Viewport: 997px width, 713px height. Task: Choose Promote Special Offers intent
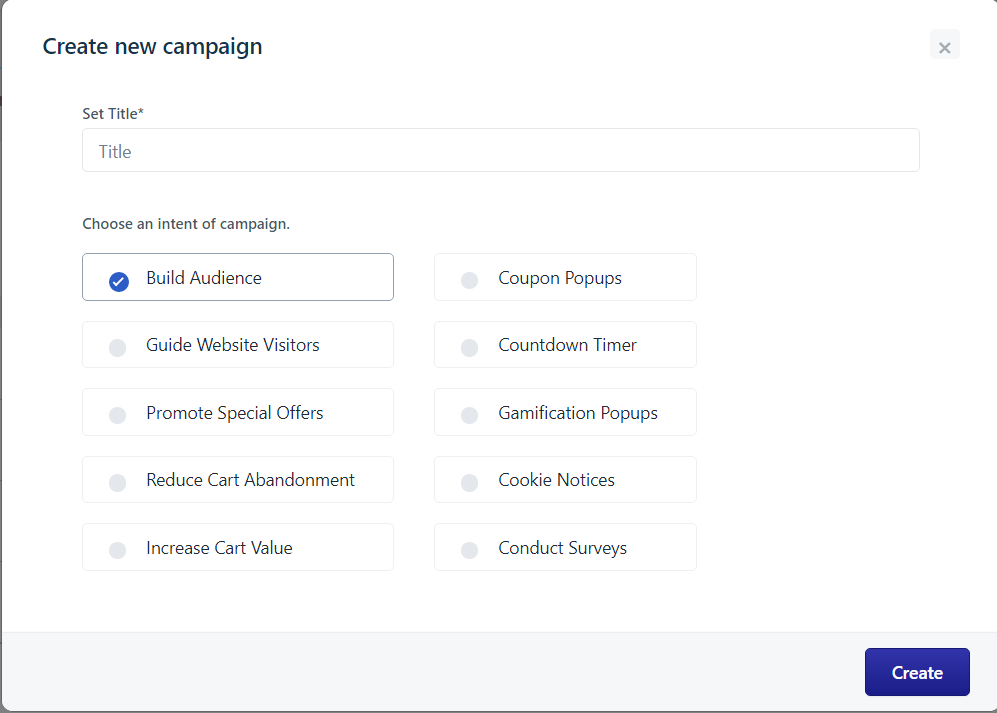pos(238,413)
